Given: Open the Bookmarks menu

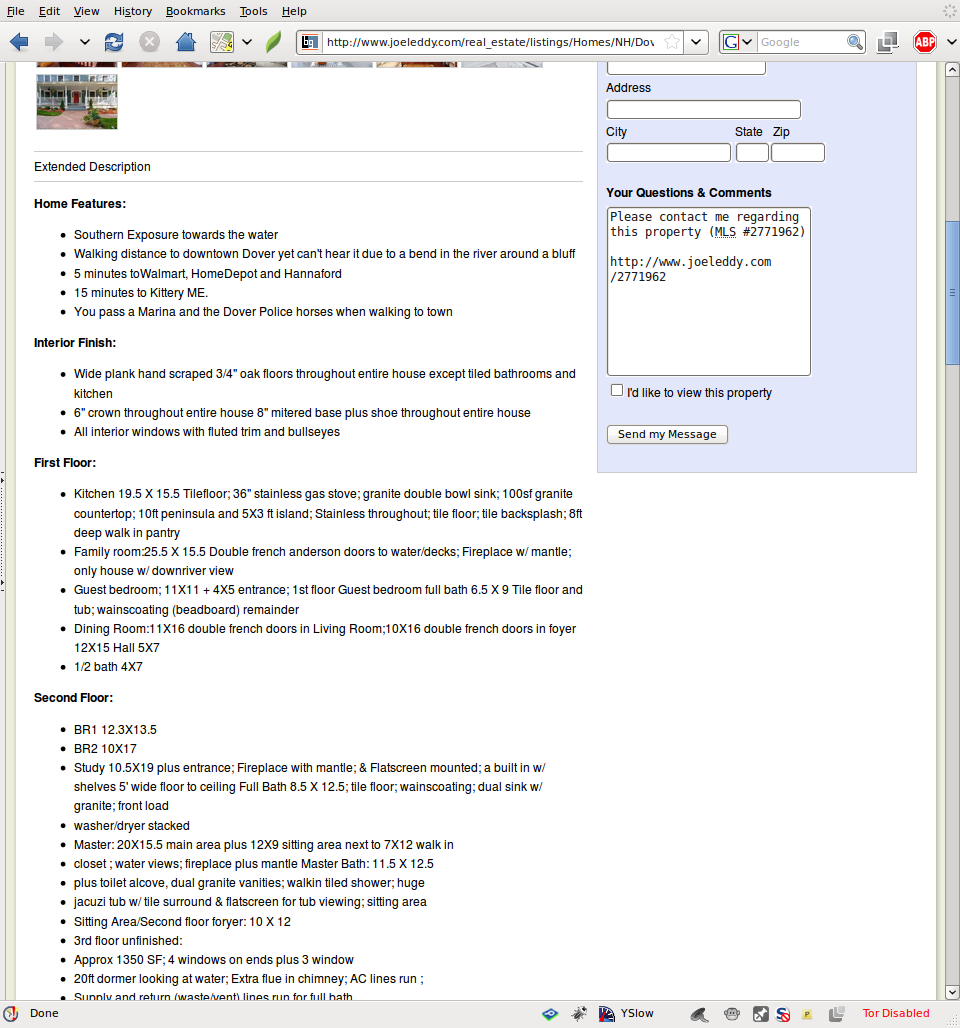Looking at the screenshot, I should coord(195,11).
